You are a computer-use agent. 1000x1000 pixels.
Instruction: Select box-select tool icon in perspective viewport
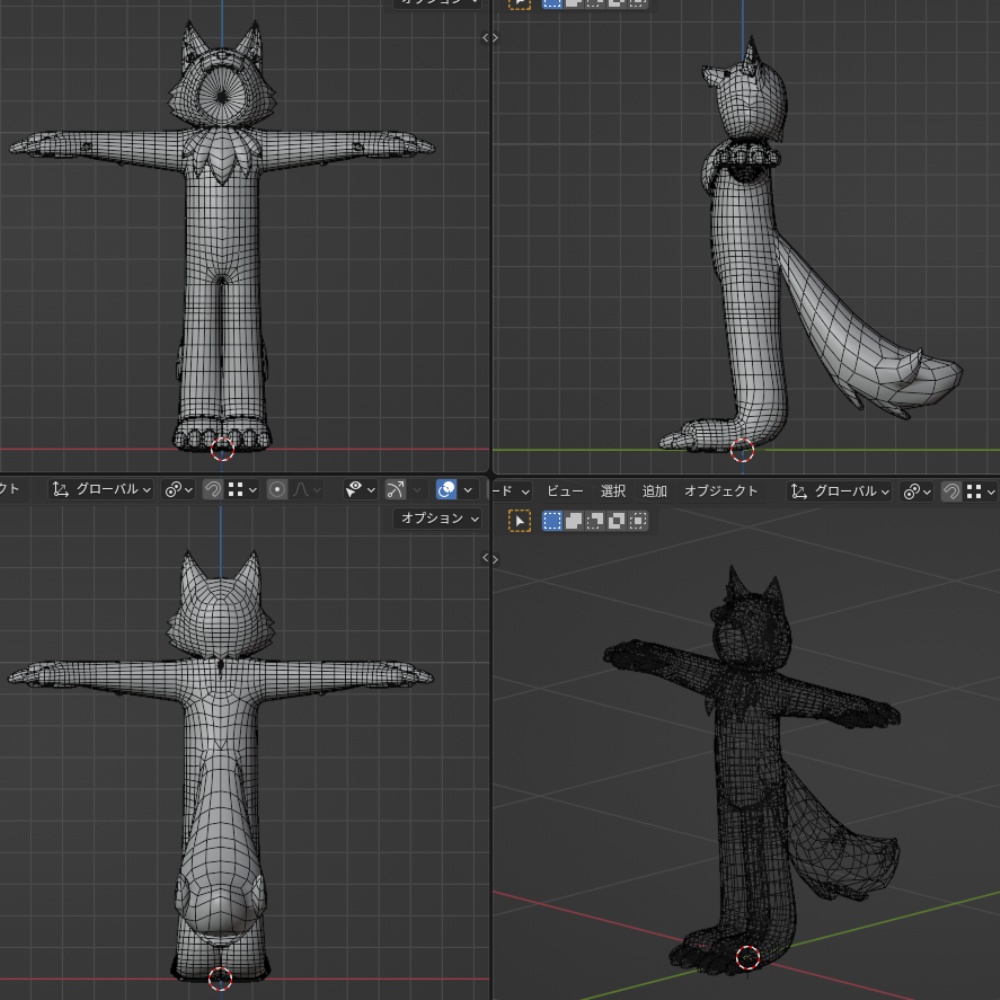(519, 521)
